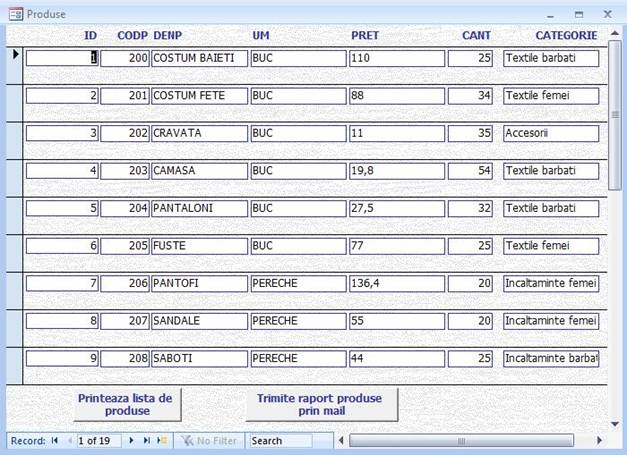This screenshot has width=627, height=455.
Task: Click the CODP field 205
Action: [x=125, y=246]
